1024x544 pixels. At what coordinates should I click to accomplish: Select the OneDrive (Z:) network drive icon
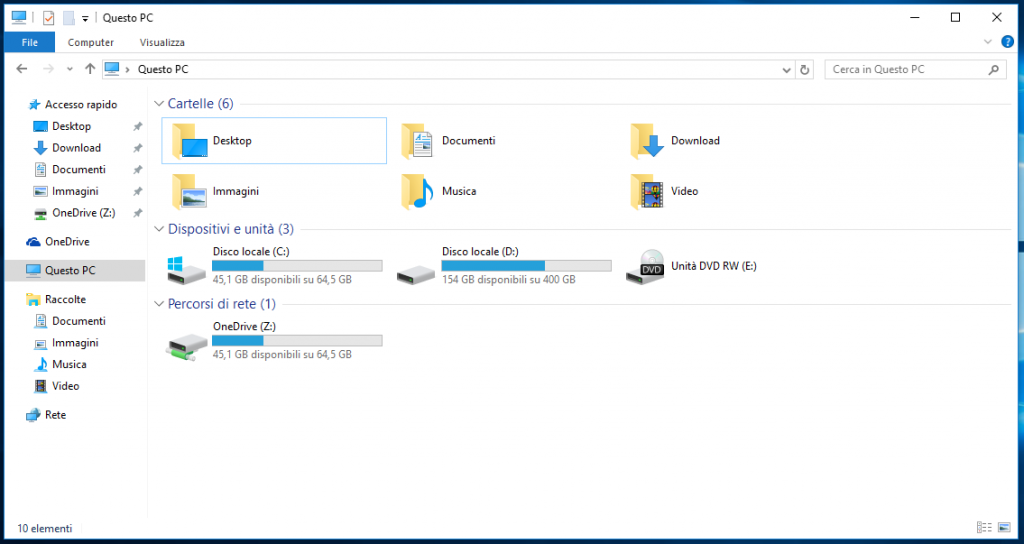tap(187, 346)
